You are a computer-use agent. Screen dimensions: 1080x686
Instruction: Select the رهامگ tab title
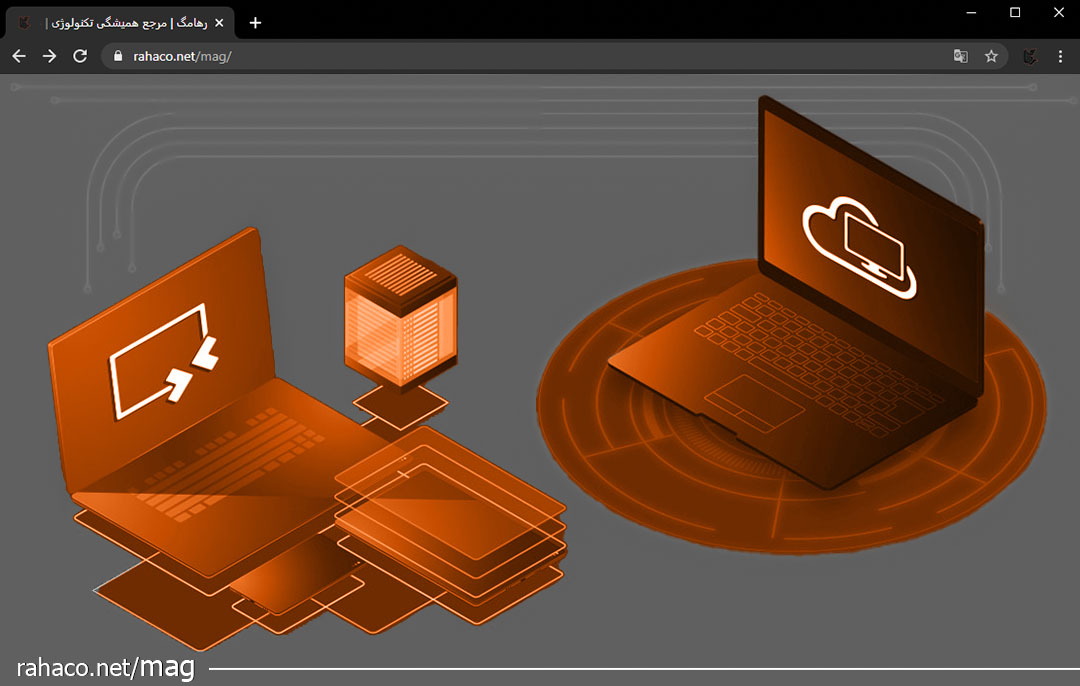[125, 23]
